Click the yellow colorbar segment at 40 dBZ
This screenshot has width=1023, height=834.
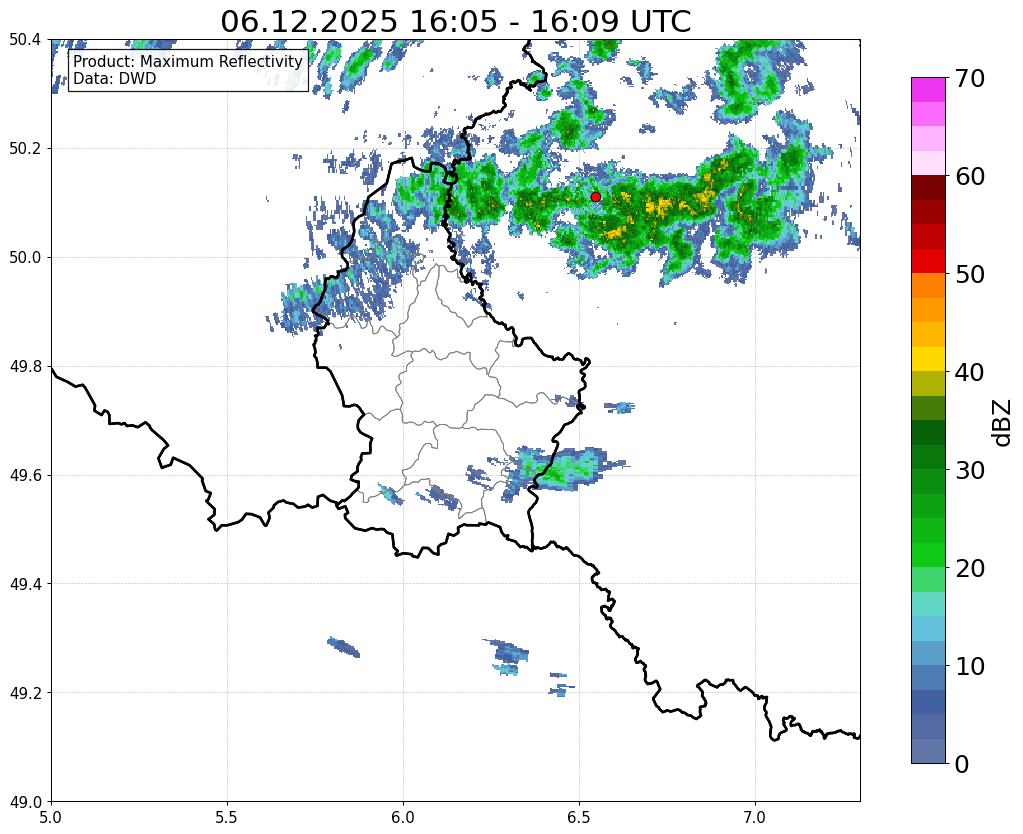click(928, 359)
